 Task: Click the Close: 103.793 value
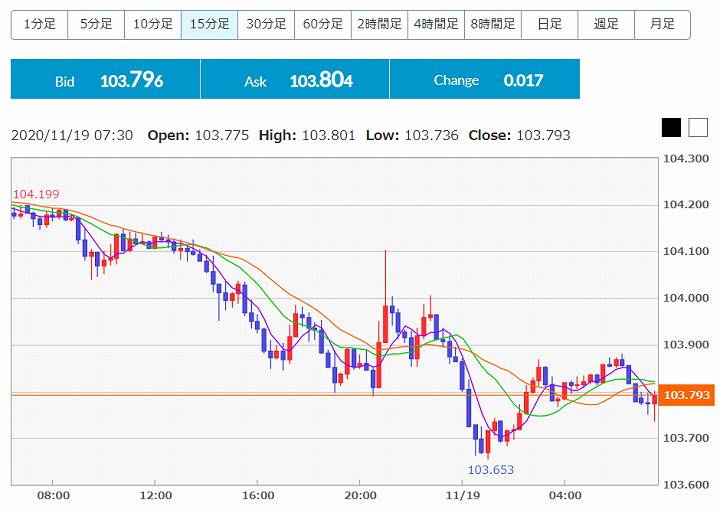coord(519,135)
